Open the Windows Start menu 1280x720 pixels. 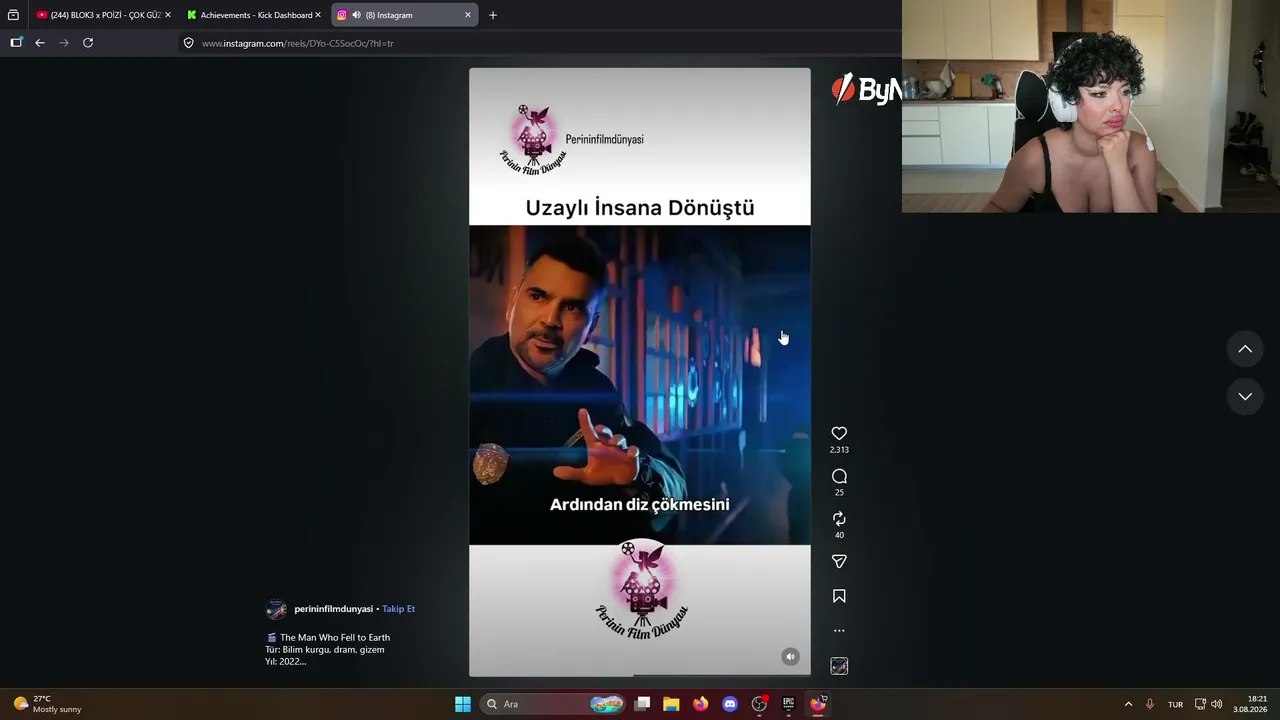tap(463, 704)
